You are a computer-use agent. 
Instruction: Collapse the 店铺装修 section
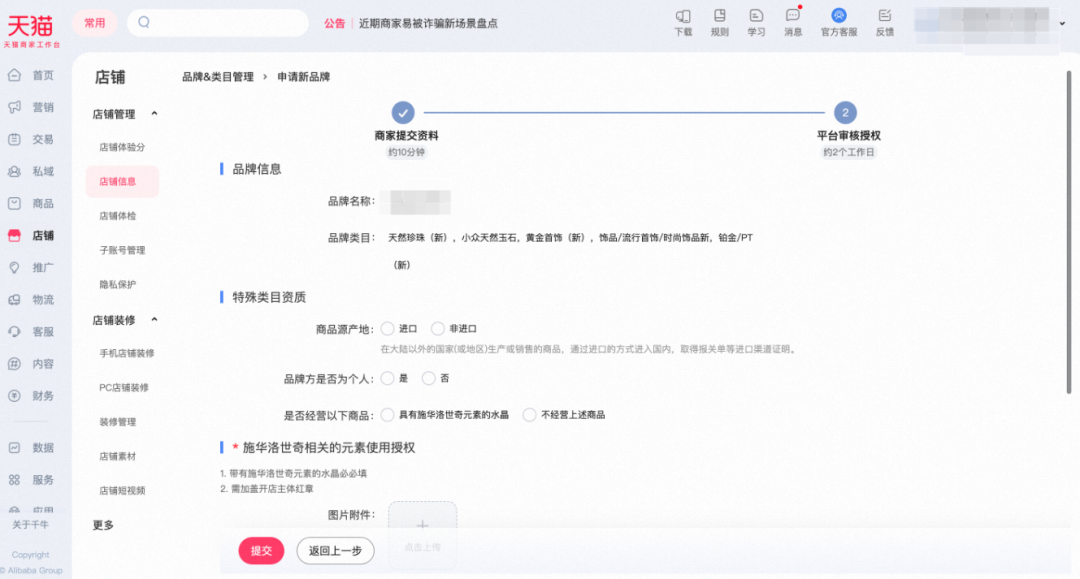(x=154, y=320)
